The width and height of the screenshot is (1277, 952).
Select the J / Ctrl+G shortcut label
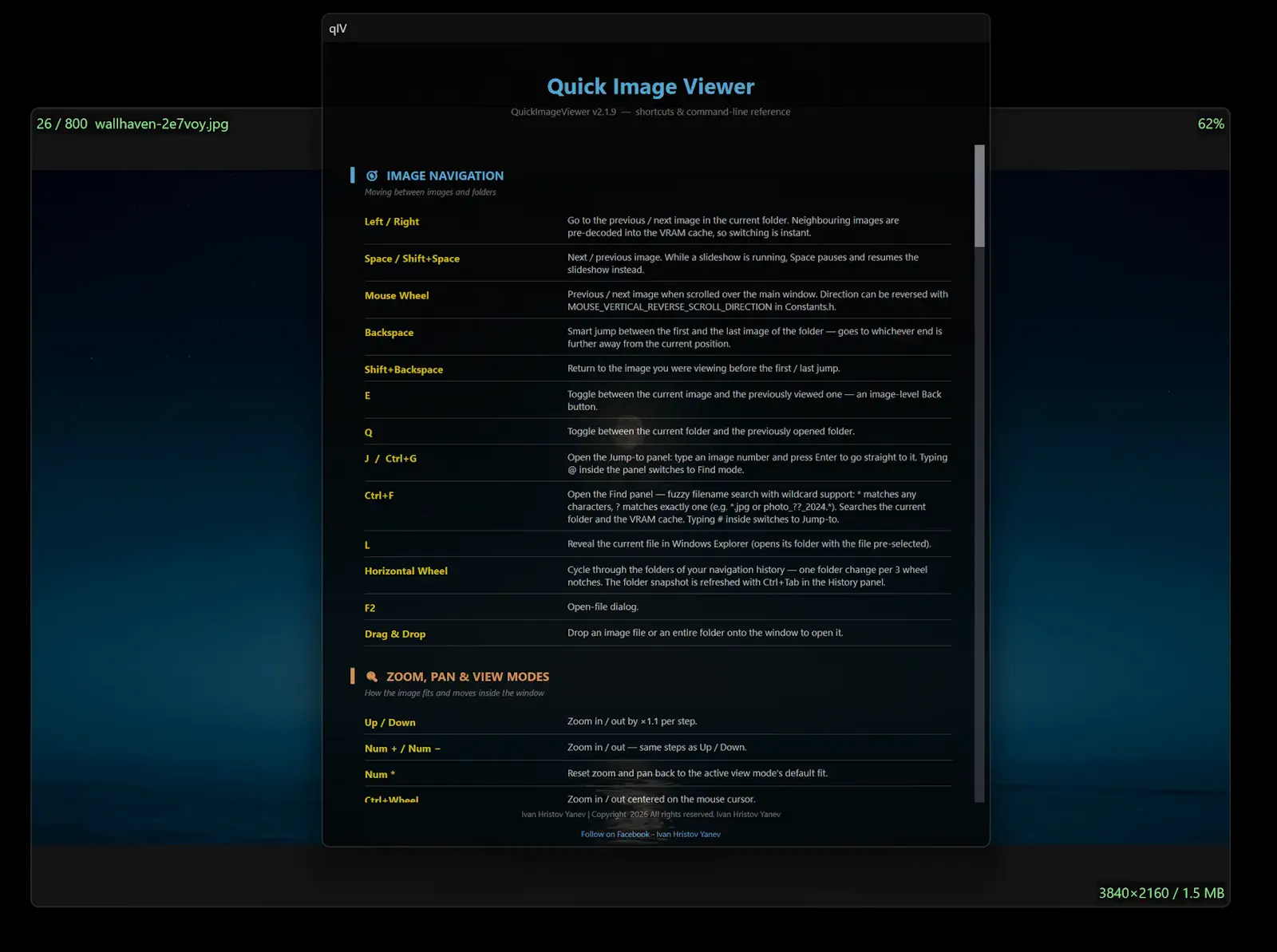pyautogui.click(x=390, y=459)
